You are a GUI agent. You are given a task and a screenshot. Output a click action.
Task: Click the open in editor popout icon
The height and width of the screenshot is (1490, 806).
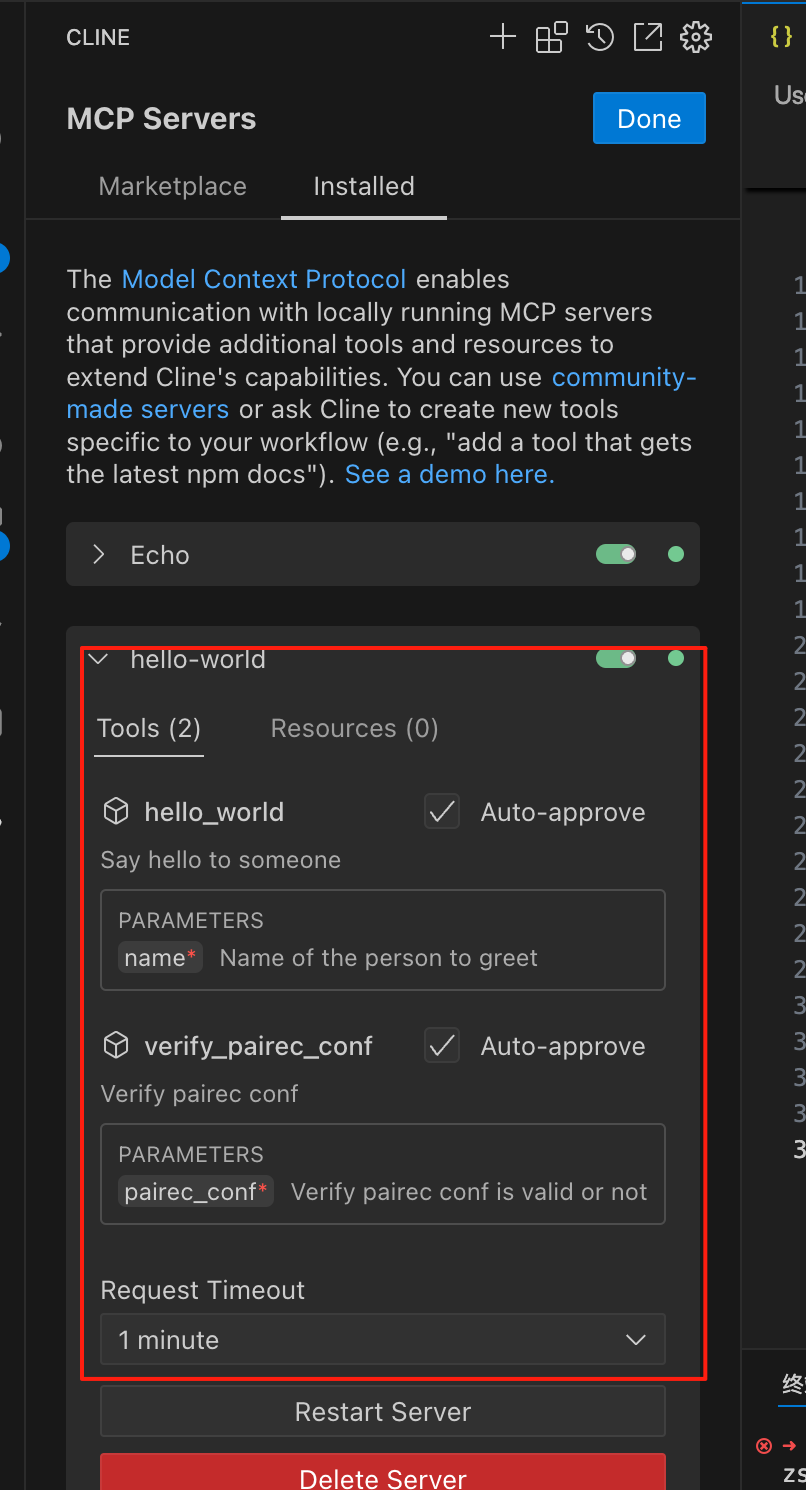(x=647, y=38)
